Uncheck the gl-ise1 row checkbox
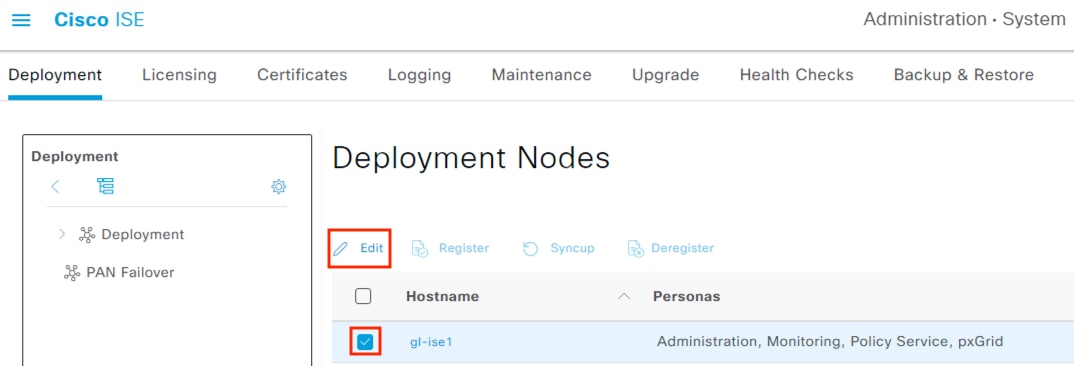Screen dimensions: 1074x366 tap(365, 341)
